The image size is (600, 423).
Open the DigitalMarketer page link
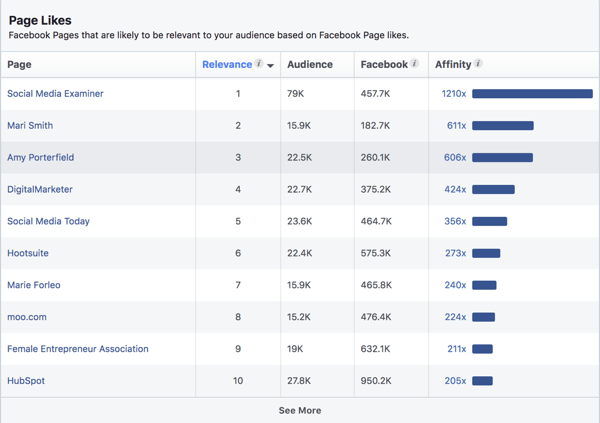coord(40,189)
